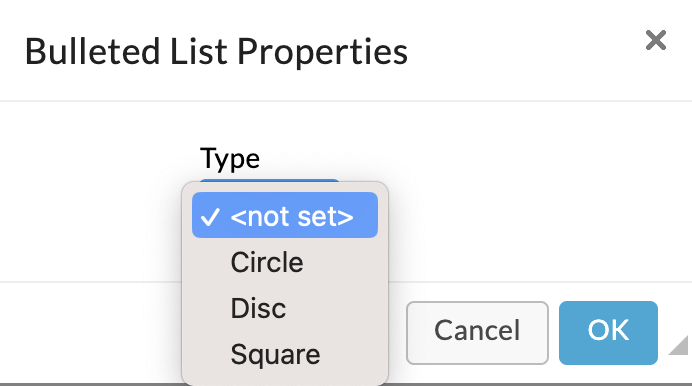The image size is (692, 386).
Task: Select Square bullet style
Action: [285, 354]
